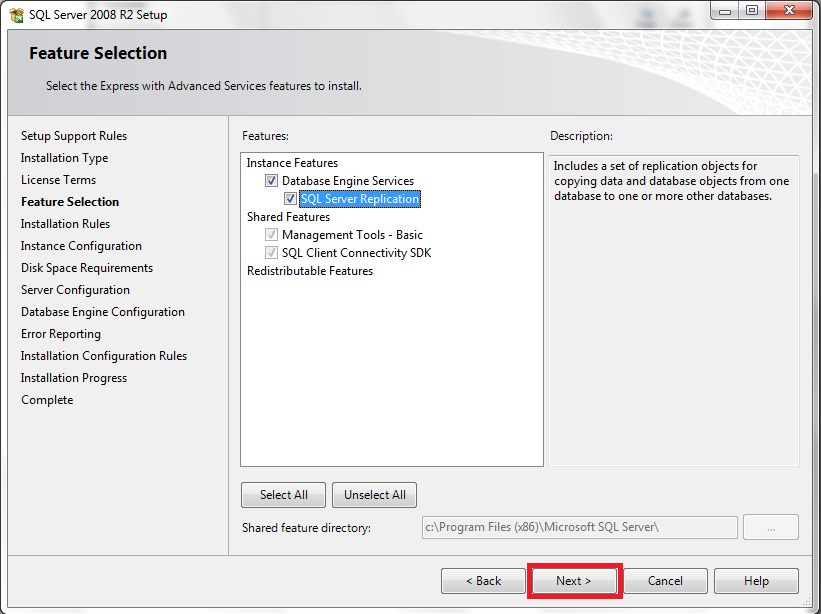Select the SQL Server Replication feature label
The height and width of the screenshot is (614, 821).
pyautogui.click(x=360, y=199)
